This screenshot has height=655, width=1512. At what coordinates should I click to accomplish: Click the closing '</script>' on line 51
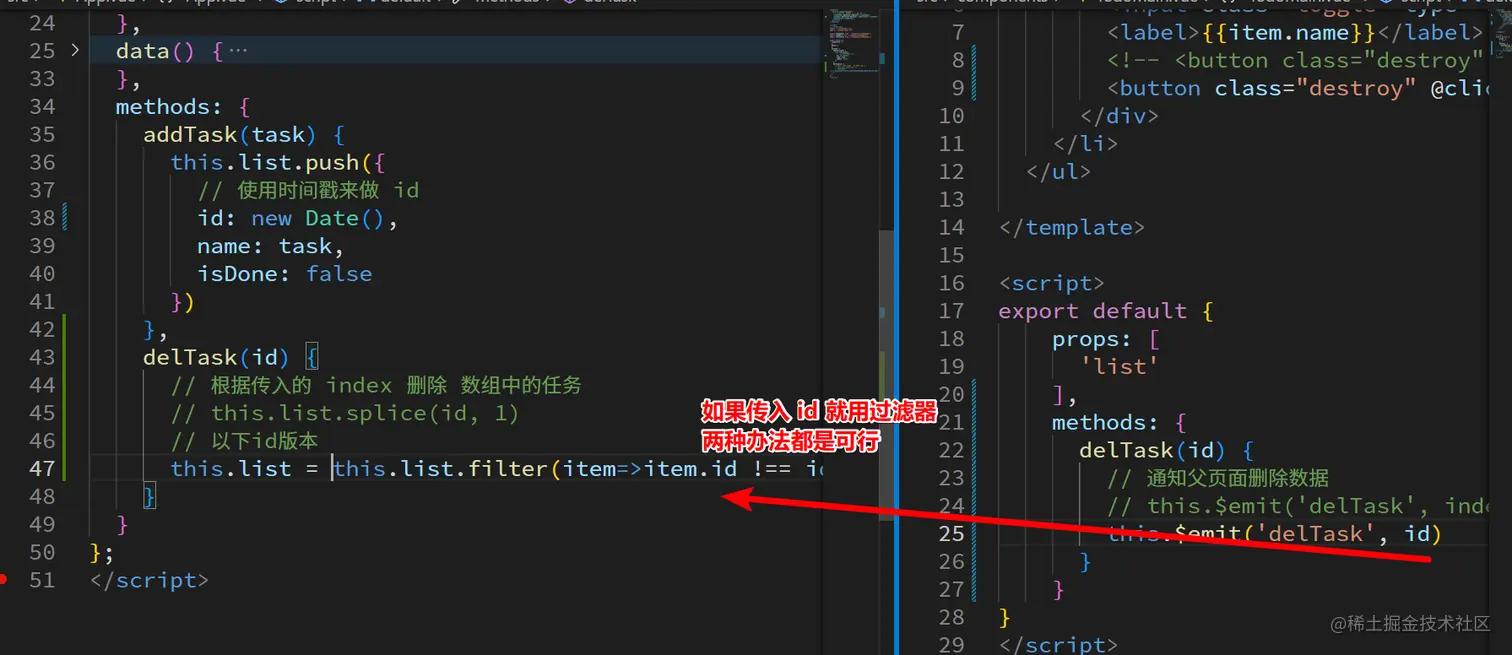click(149, 580)
